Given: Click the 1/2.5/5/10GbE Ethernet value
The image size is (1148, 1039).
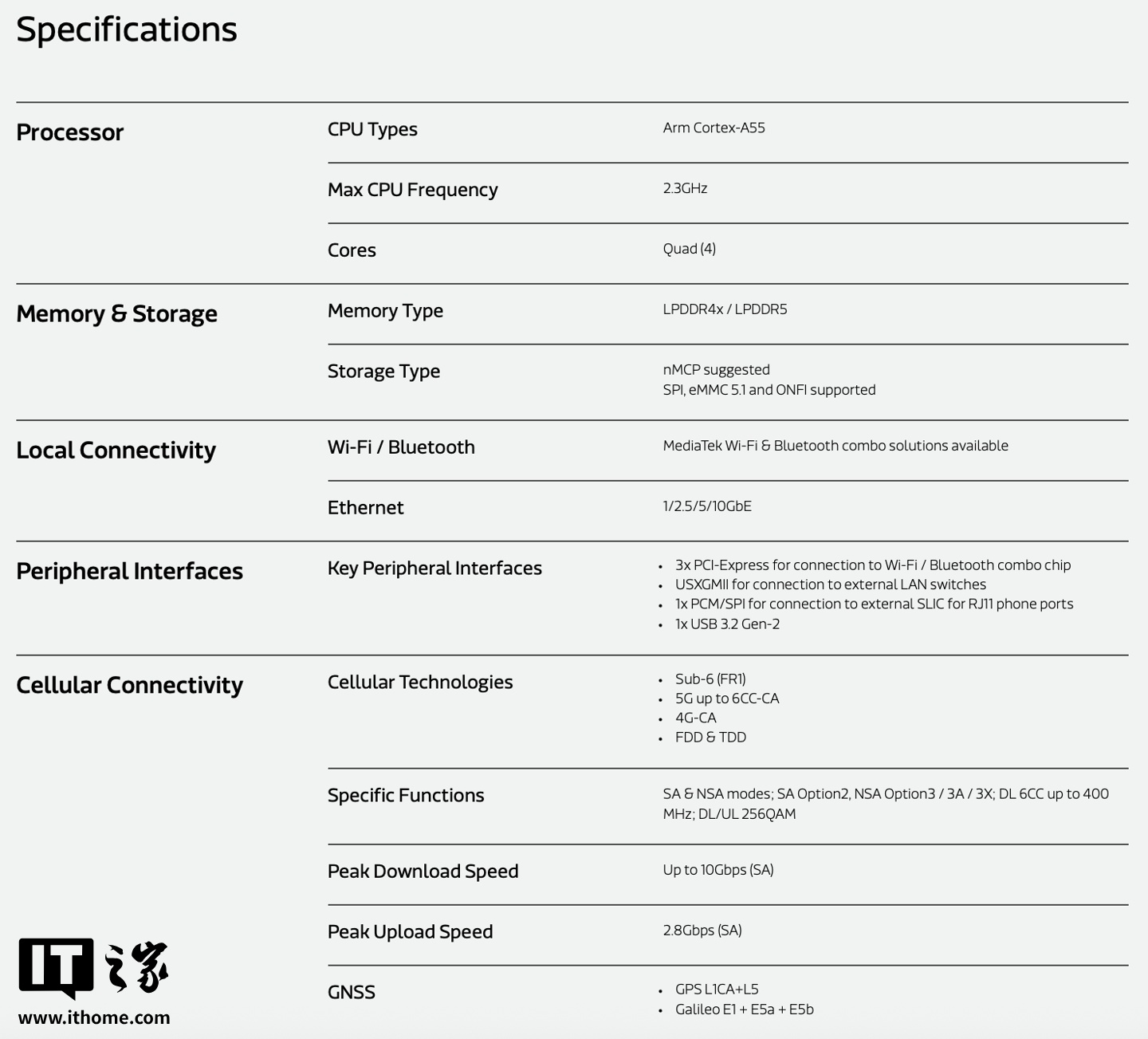Looking at the screenshot, I should click(707, 506).
